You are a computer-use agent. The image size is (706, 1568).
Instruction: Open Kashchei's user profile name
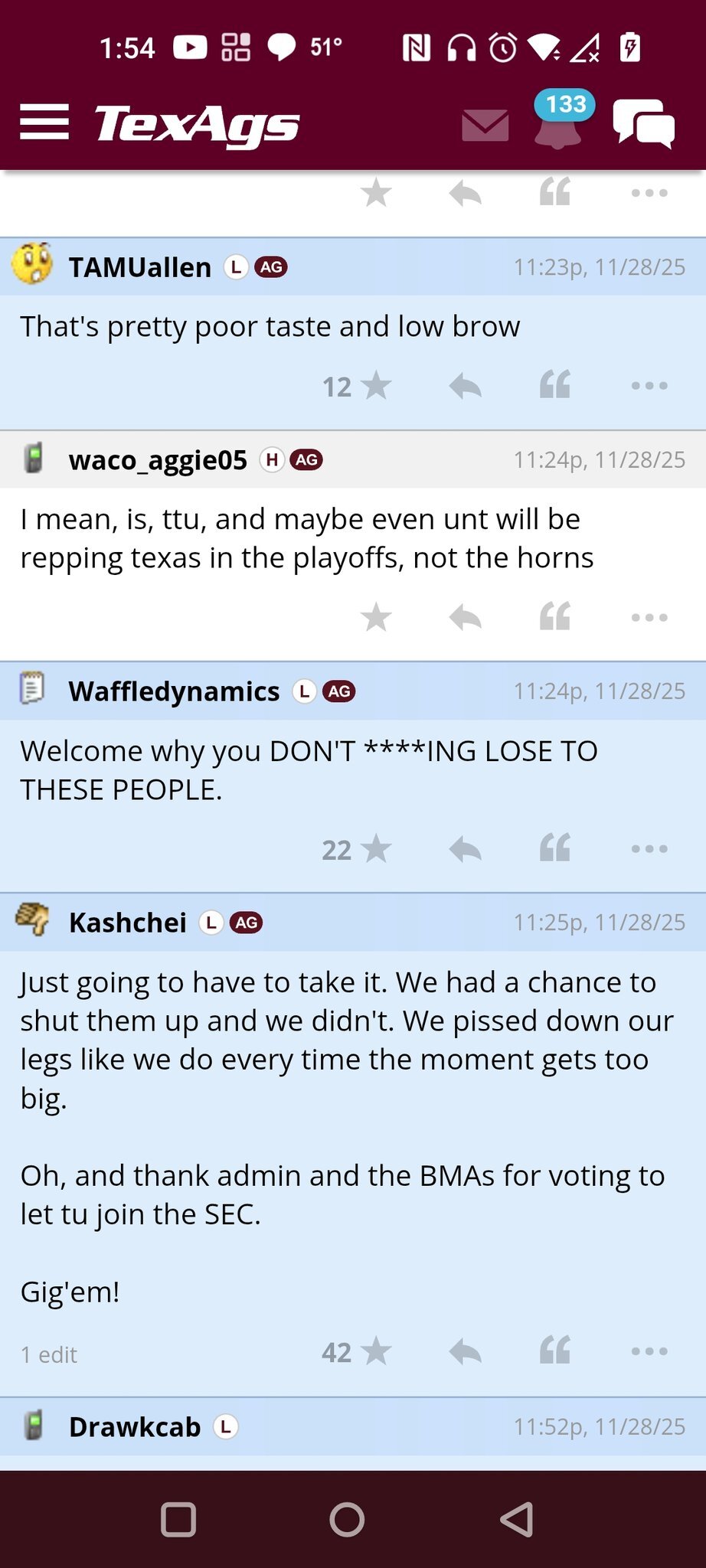[x=128, y=923]
